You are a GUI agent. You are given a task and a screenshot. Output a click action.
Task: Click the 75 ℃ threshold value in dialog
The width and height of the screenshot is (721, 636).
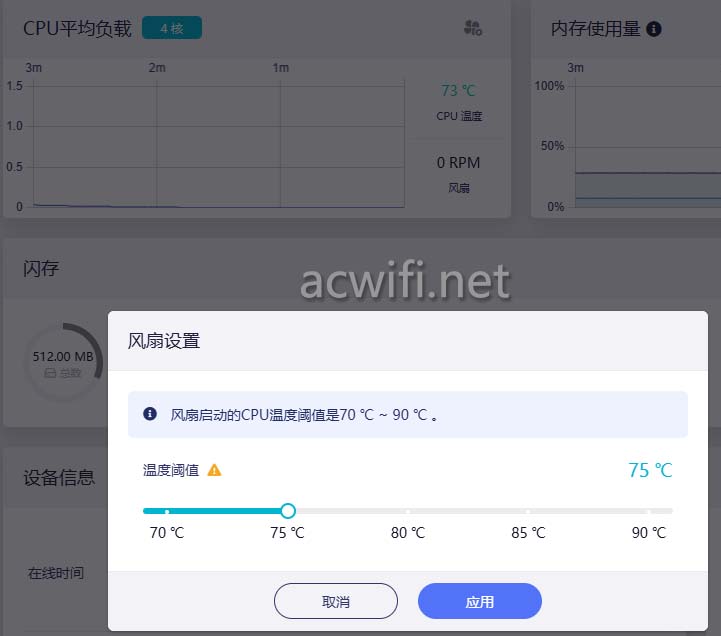coord(650,470)
